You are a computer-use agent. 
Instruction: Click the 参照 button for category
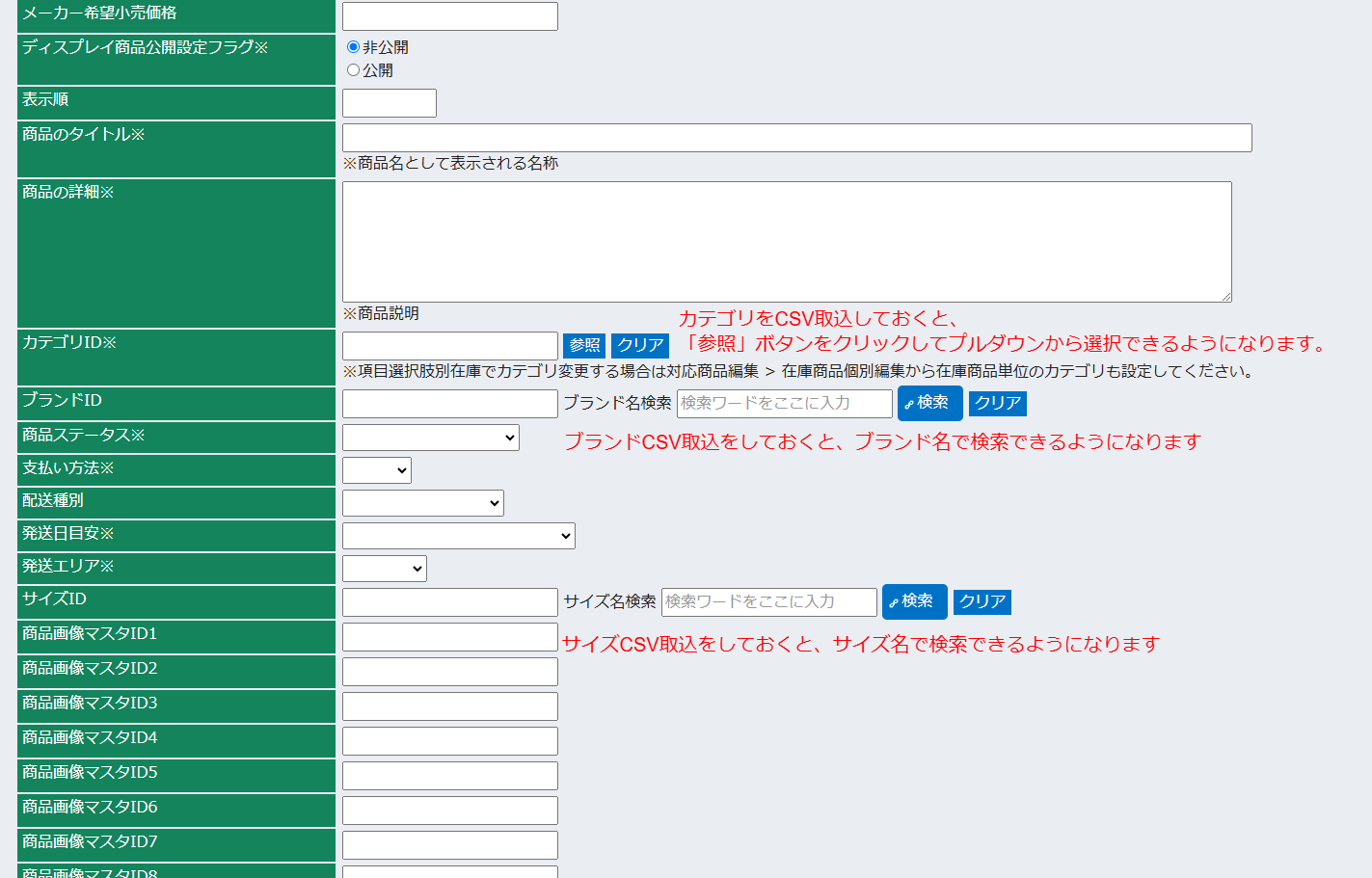[x=584, y=346]
